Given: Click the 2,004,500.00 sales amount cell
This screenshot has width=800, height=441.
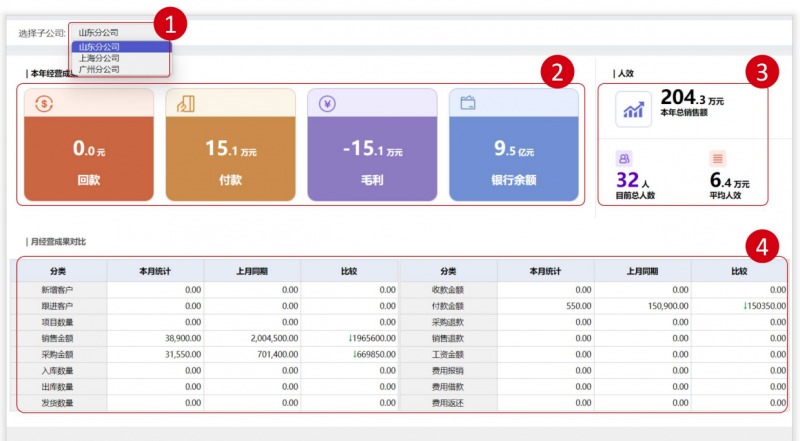Looking at the screenshot, I should pyautogui.click(x=257, y=339).
